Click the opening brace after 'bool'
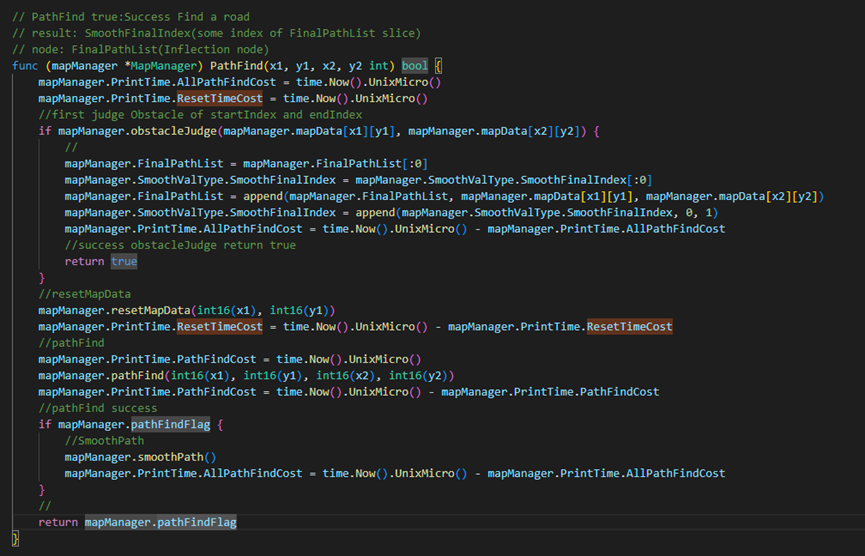Screen dimensions: 865x556 (438, 66)
